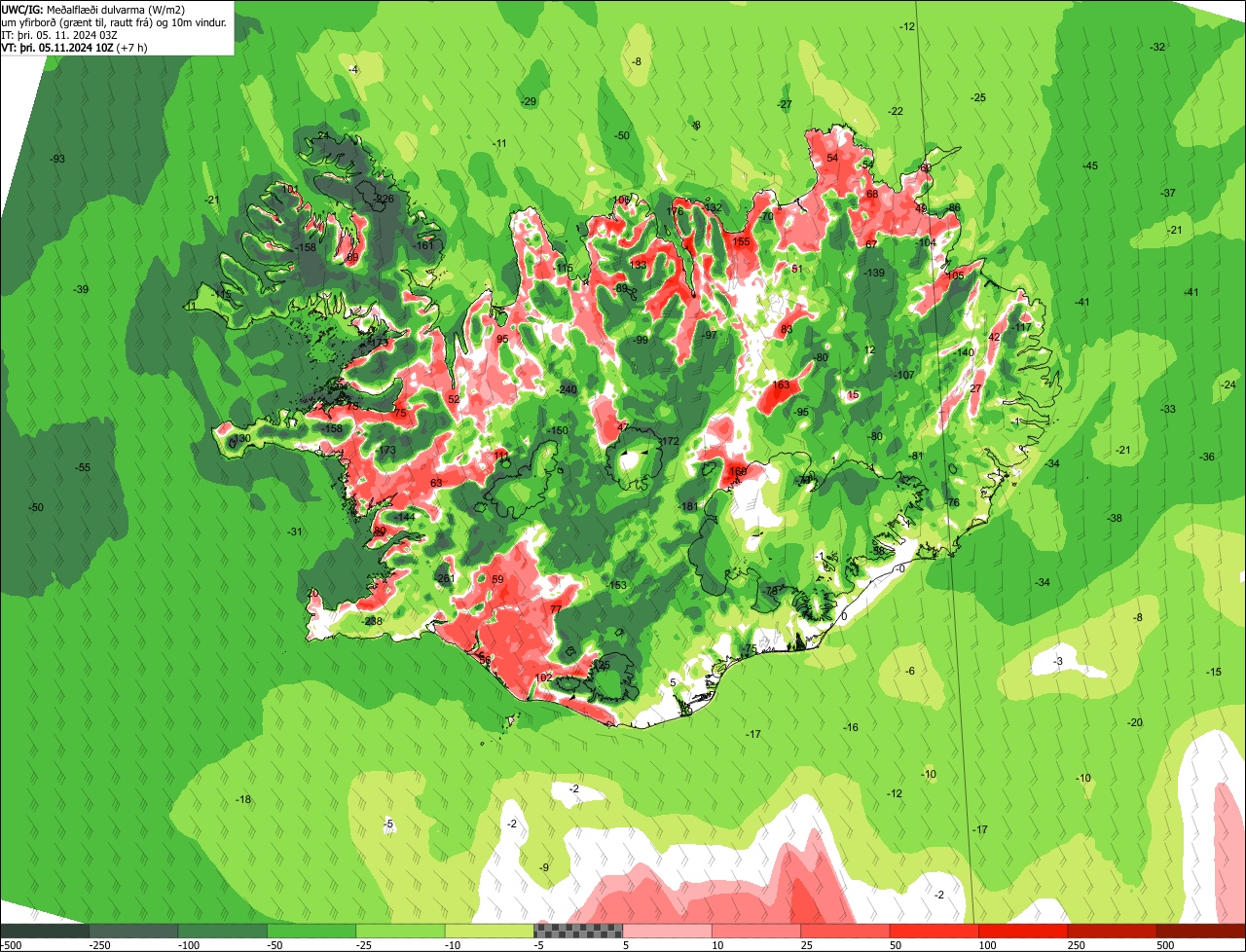
Task: Click the legend segment between 25 and 50
Action: pos(846,931)
